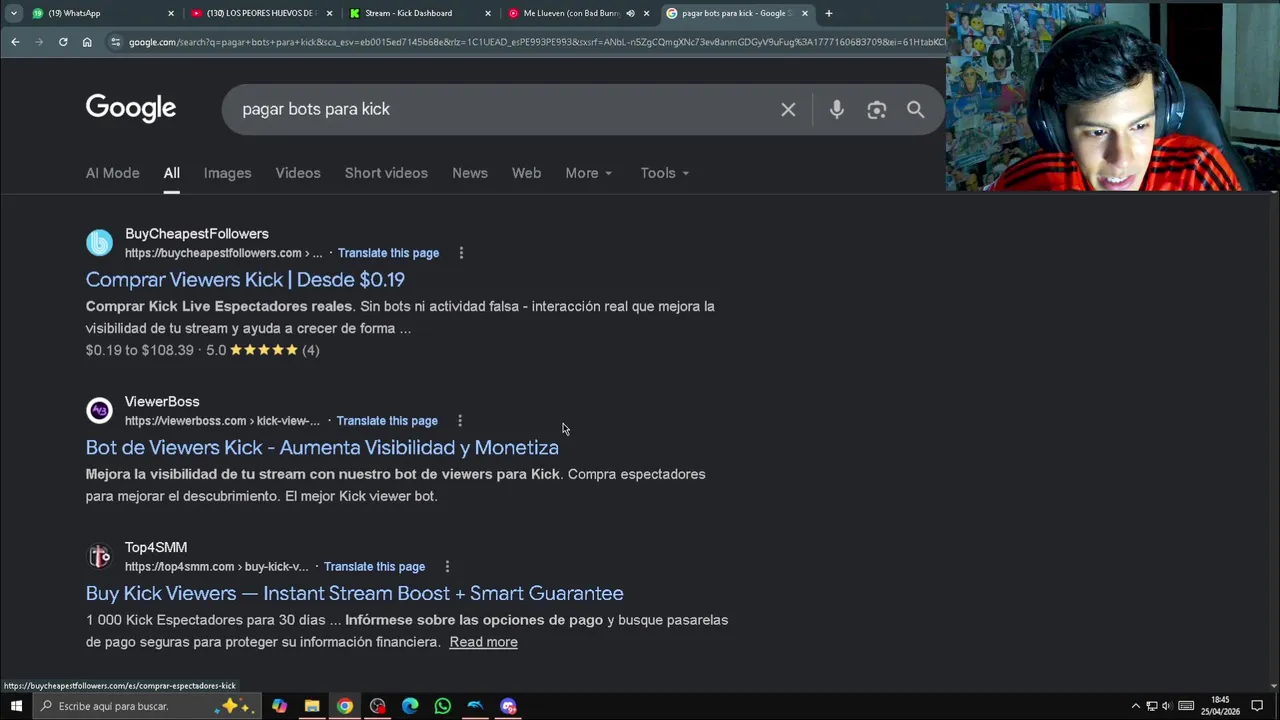Click the magnifying glass search button
The image size is (1280, 720).
pos(916,110)
